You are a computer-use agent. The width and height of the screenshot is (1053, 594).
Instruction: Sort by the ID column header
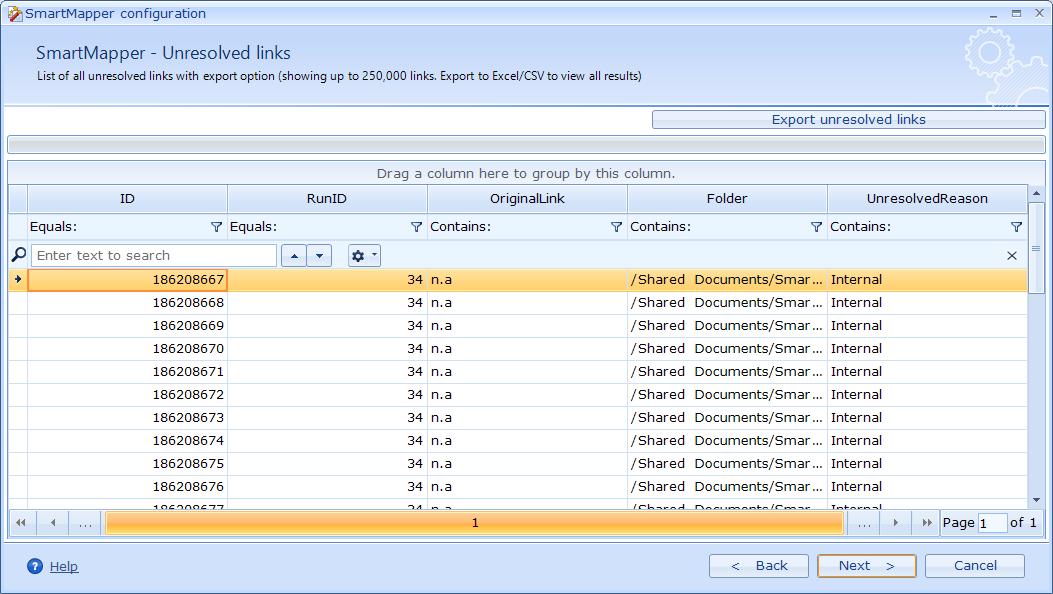click(127, 199)
